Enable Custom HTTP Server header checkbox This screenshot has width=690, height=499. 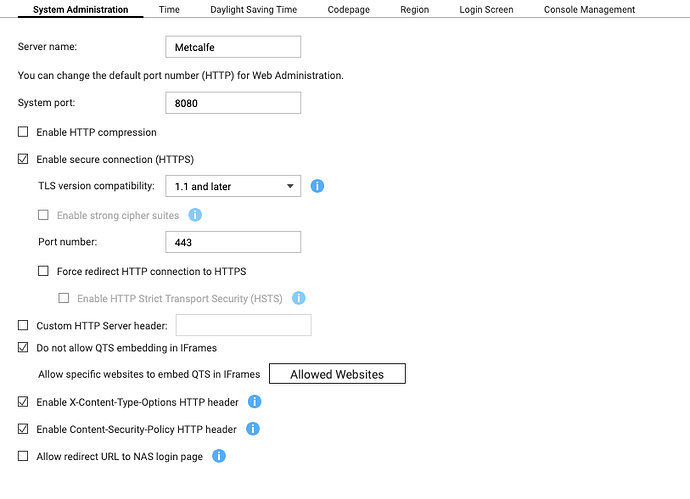[x=24, y=325]
